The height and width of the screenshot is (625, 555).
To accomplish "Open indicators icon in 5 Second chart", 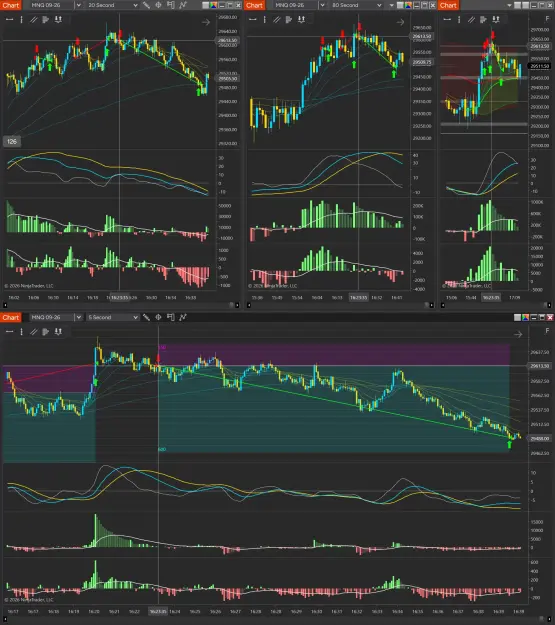I will pyautogui.click(x=183, y=317).
